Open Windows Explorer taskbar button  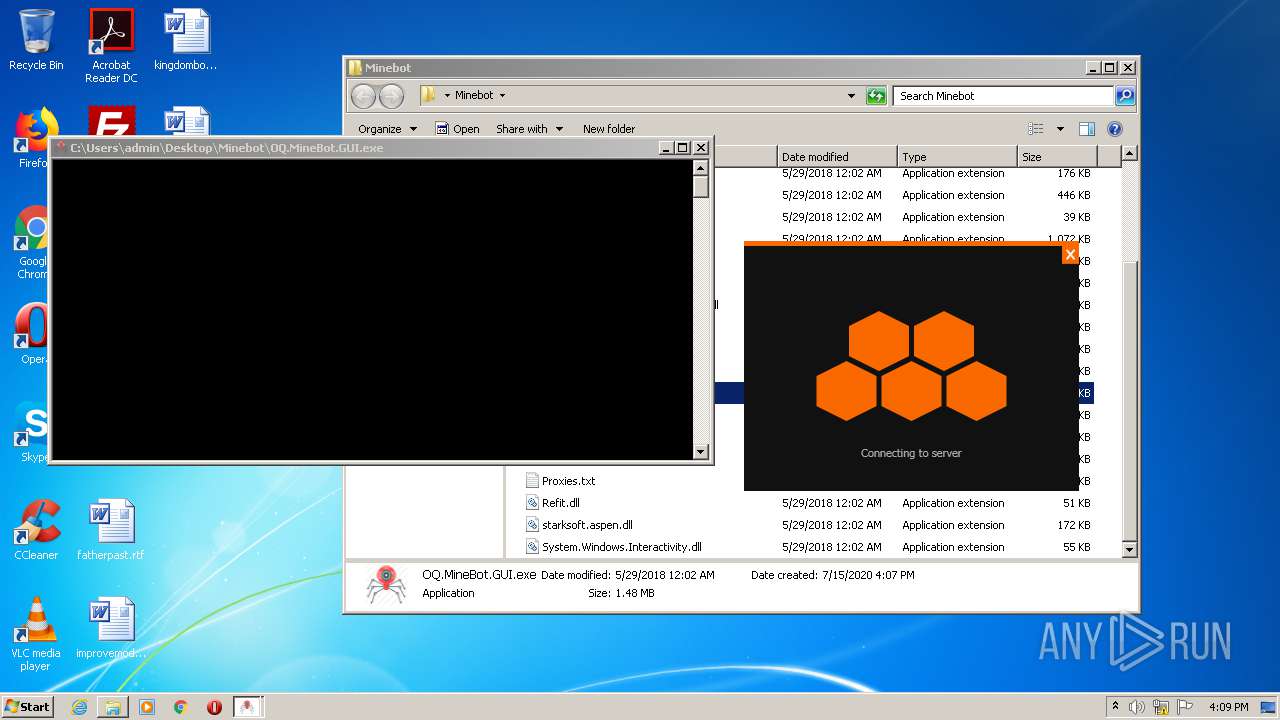113,707
